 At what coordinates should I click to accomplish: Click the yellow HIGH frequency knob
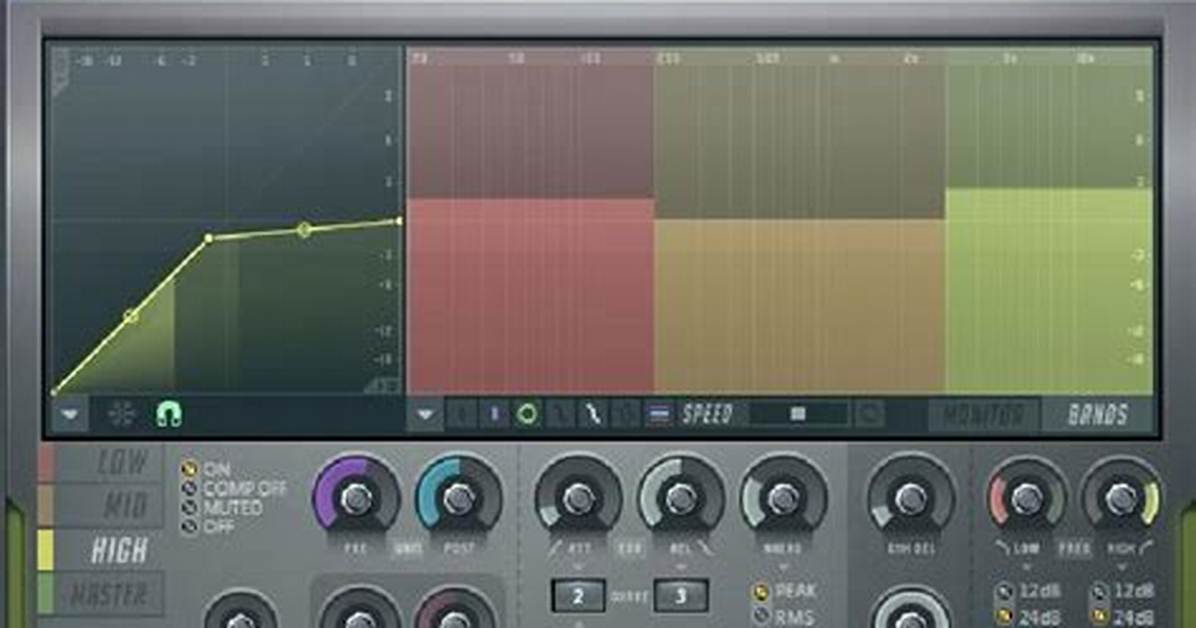click(1121, 496)
